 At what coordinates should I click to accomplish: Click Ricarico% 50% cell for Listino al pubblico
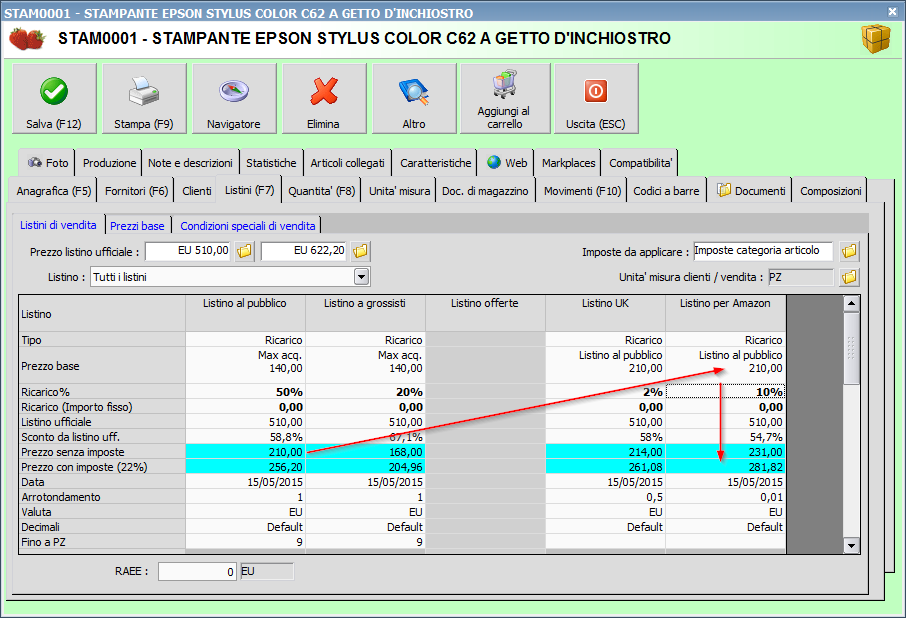[246, 392]
